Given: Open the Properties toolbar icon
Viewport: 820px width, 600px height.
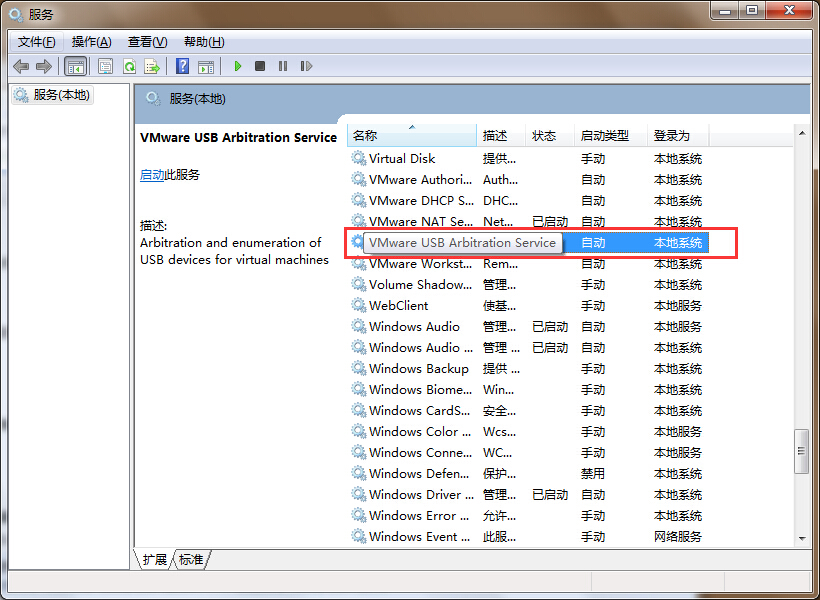Looking at the screenshot, I should pos(105,66).
